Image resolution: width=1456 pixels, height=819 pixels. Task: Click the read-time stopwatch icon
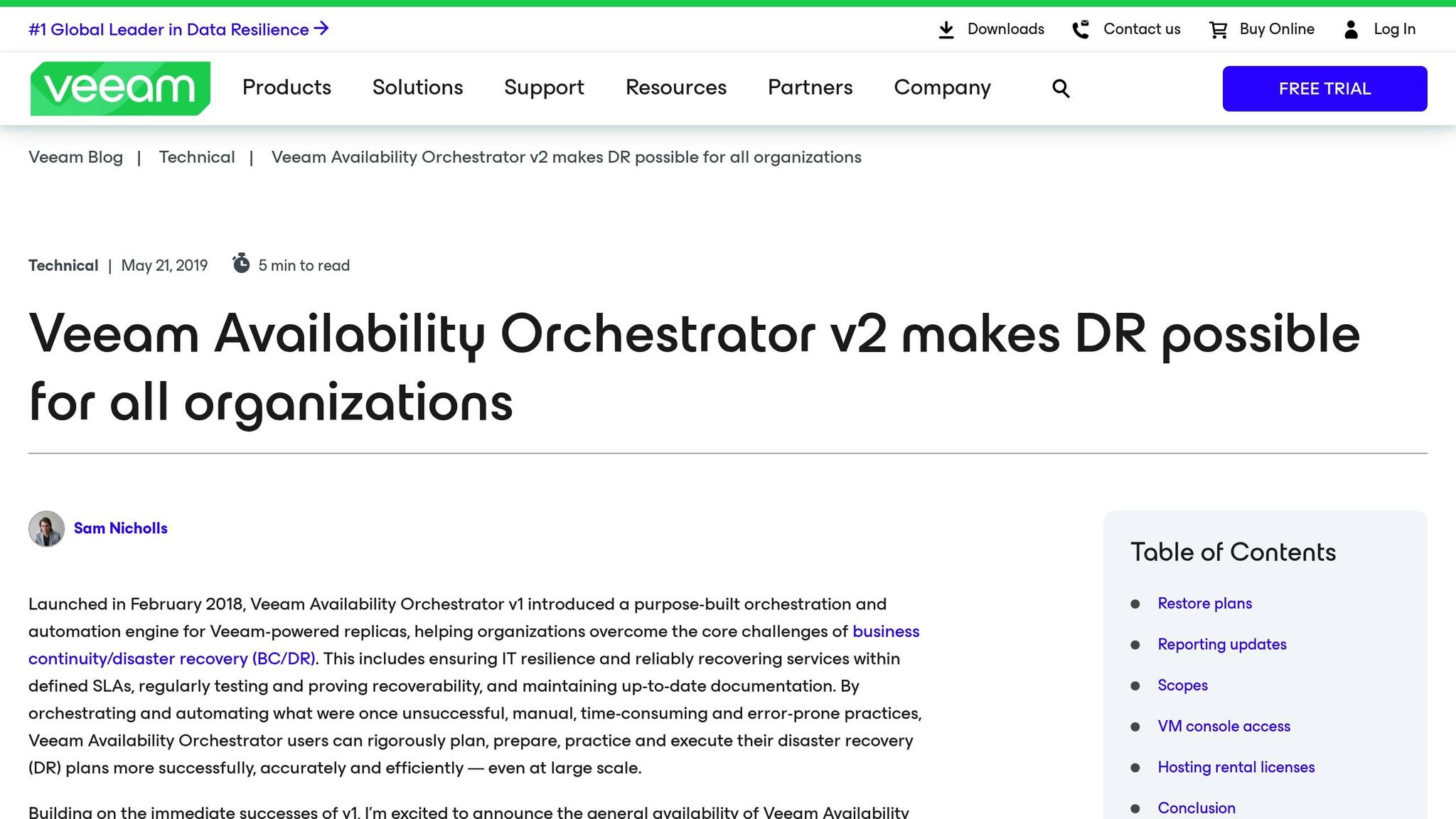tap(241, 263)
